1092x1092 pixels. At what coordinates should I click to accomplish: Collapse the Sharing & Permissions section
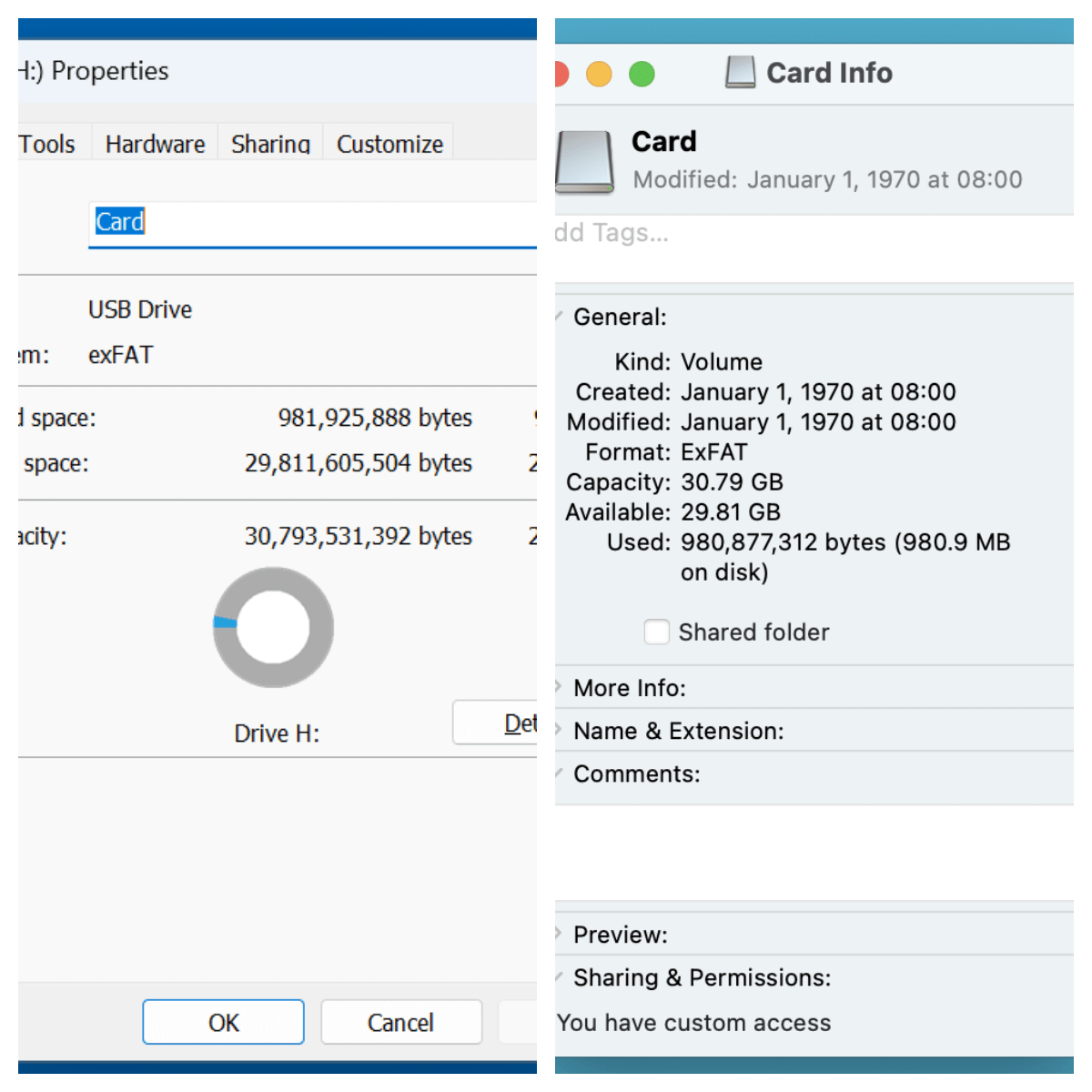click(560, 976)
